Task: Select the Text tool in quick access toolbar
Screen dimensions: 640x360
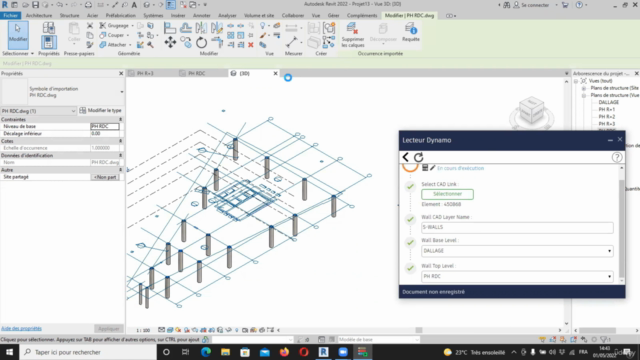Action: tap(134, 5)
